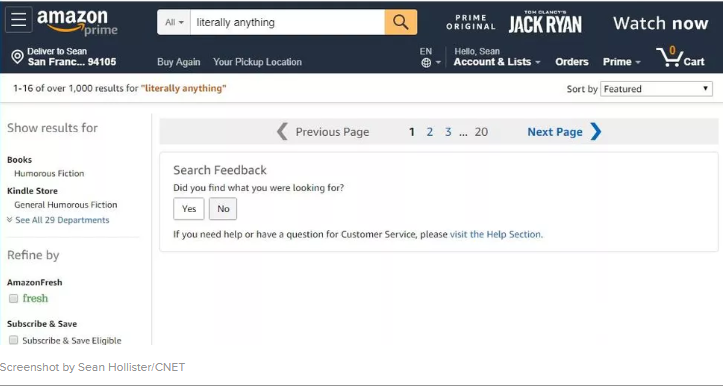Check Subscribe & Save Eligible checkbox

click(13, 340)
